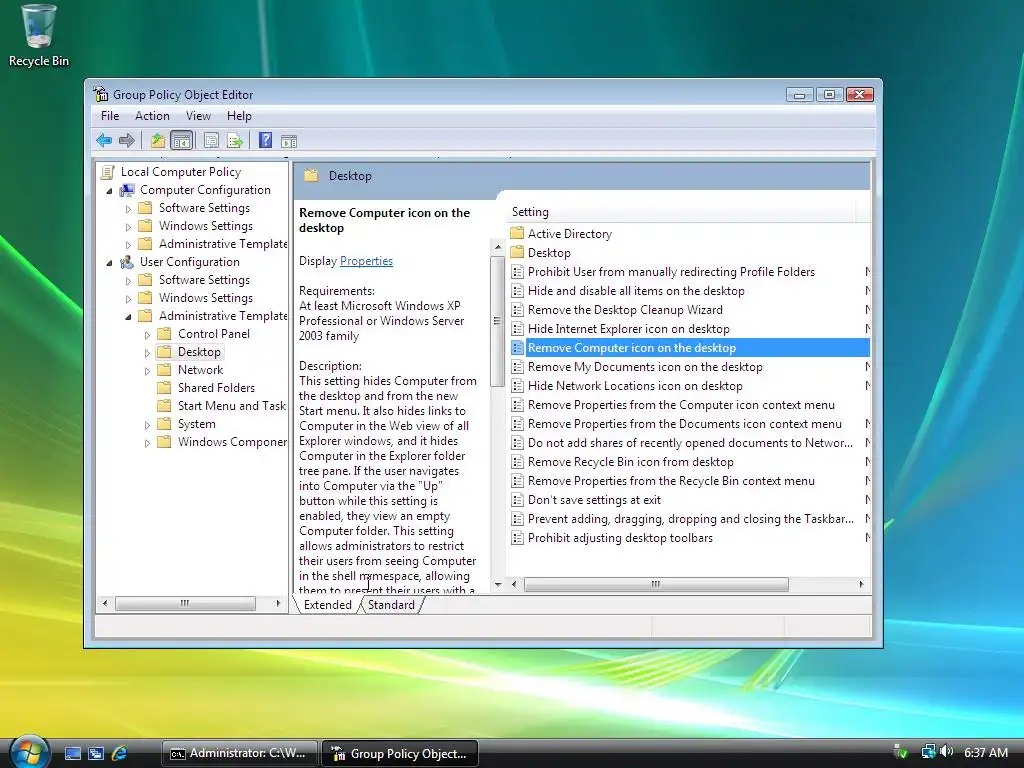Click the settings list horizontal scrollbar thumb
The height and width of the screenshot is (768, 1024).
[656, 584]
